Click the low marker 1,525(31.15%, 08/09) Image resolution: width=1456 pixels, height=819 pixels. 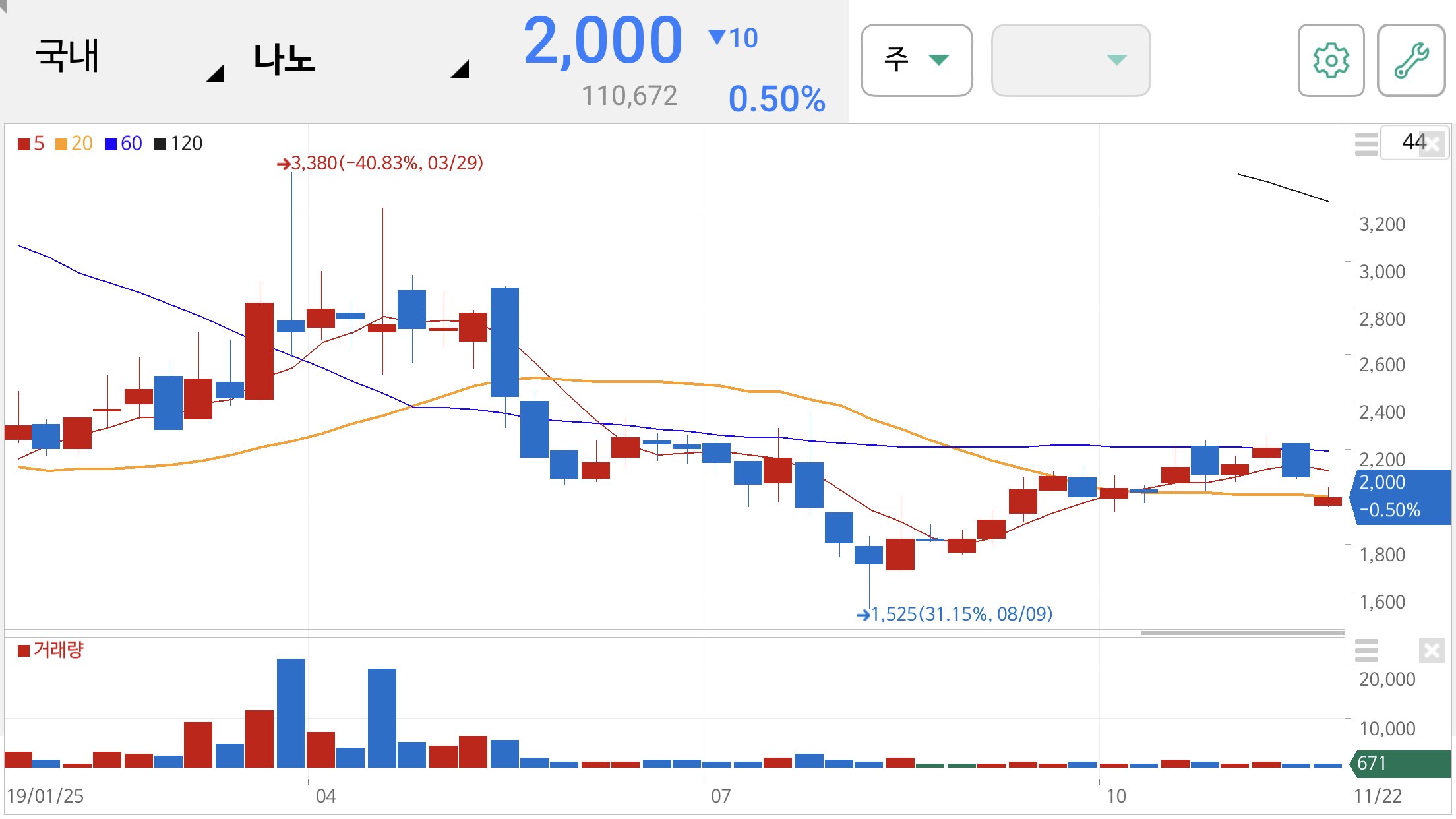(x=954, y=614)
